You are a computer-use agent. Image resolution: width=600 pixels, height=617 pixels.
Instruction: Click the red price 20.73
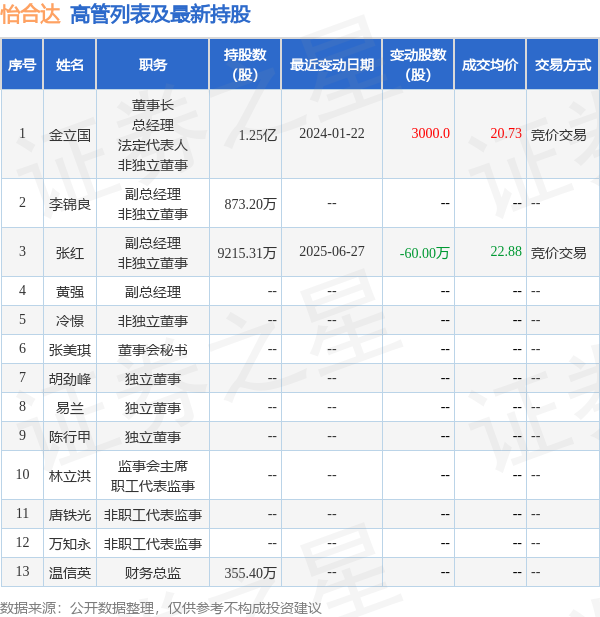coord(506,133)
